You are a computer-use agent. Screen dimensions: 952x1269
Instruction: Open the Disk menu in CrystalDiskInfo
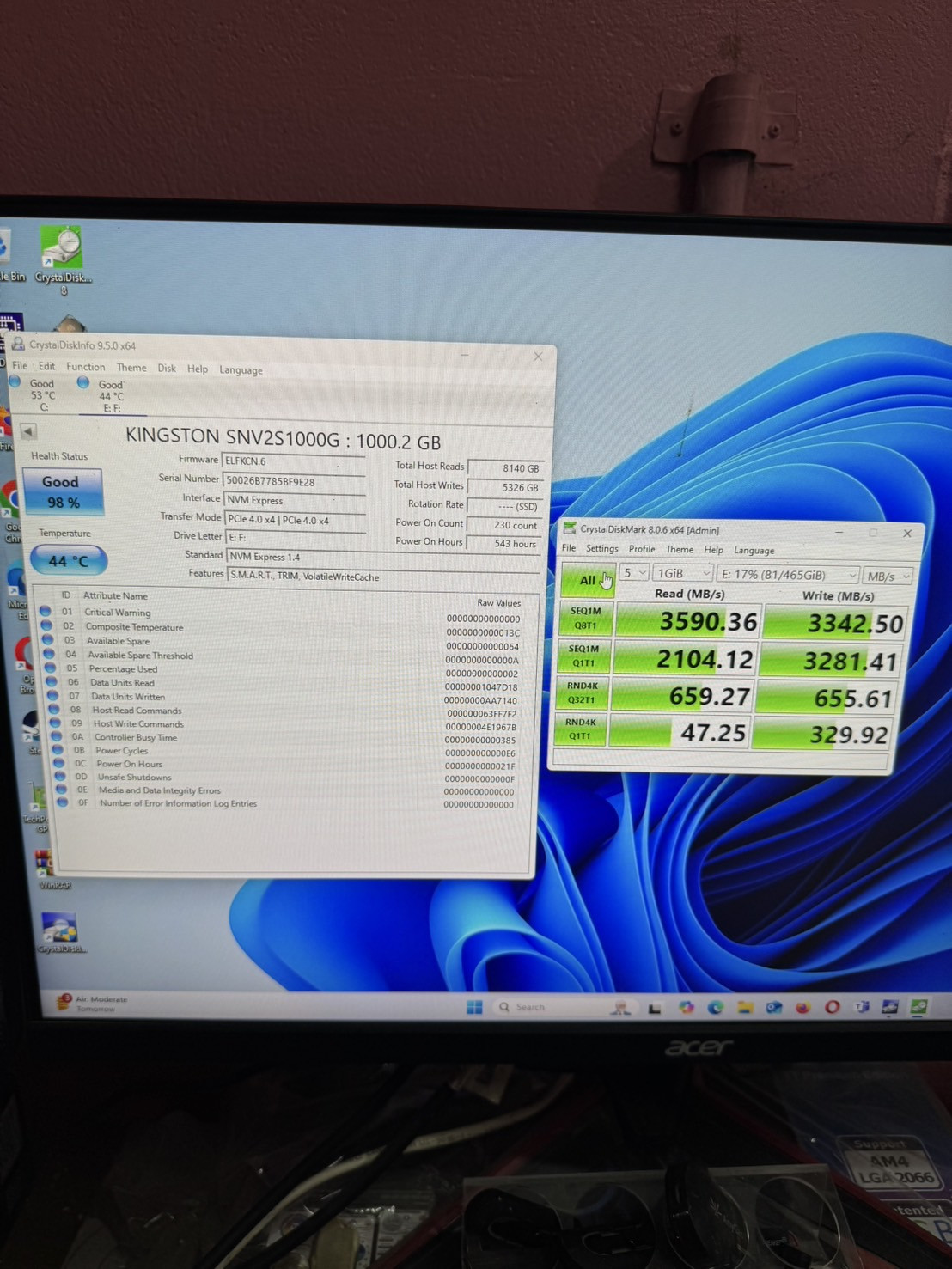167,368
